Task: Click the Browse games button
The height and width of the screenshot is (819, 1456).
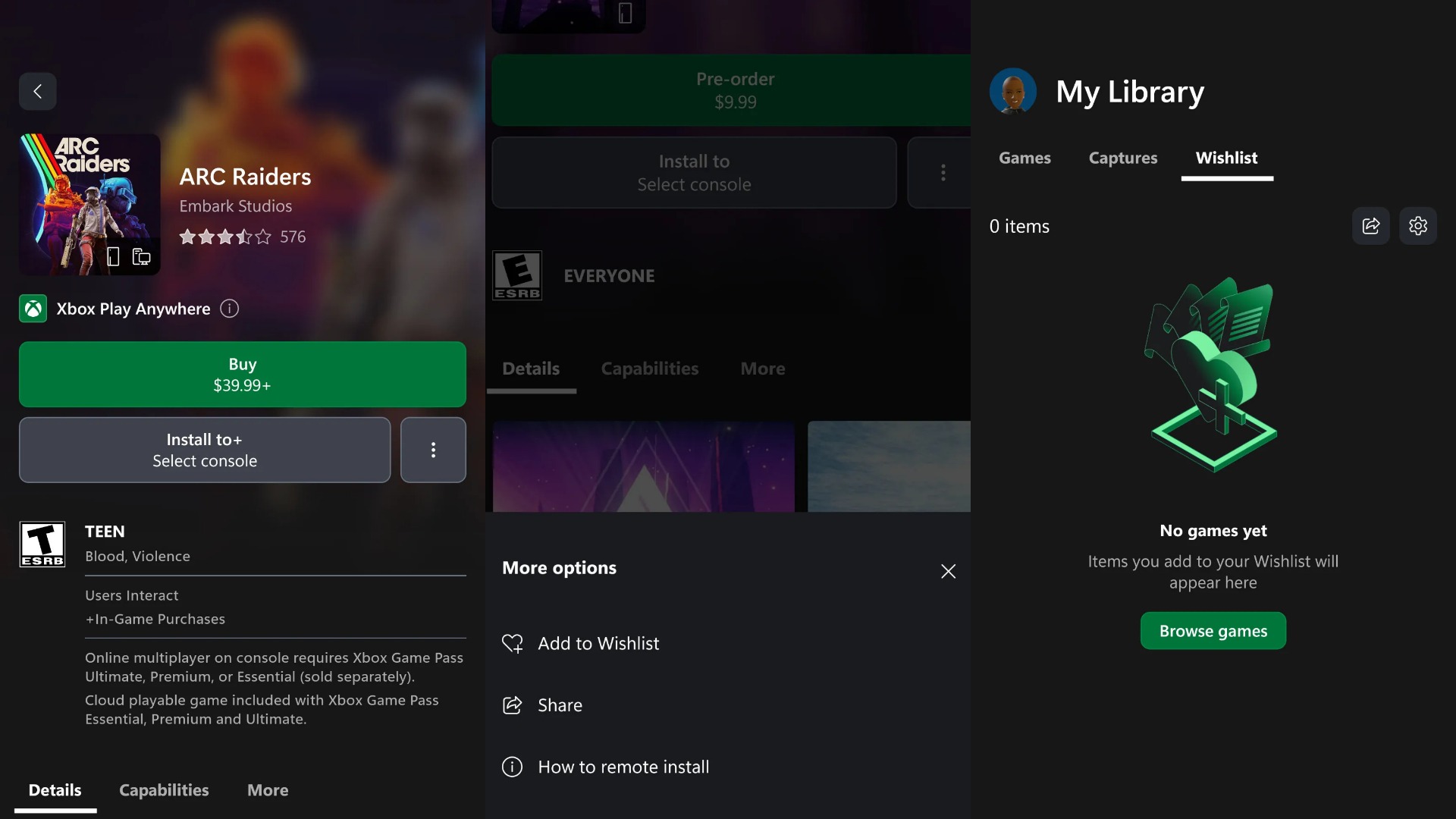Action: 1213,631
